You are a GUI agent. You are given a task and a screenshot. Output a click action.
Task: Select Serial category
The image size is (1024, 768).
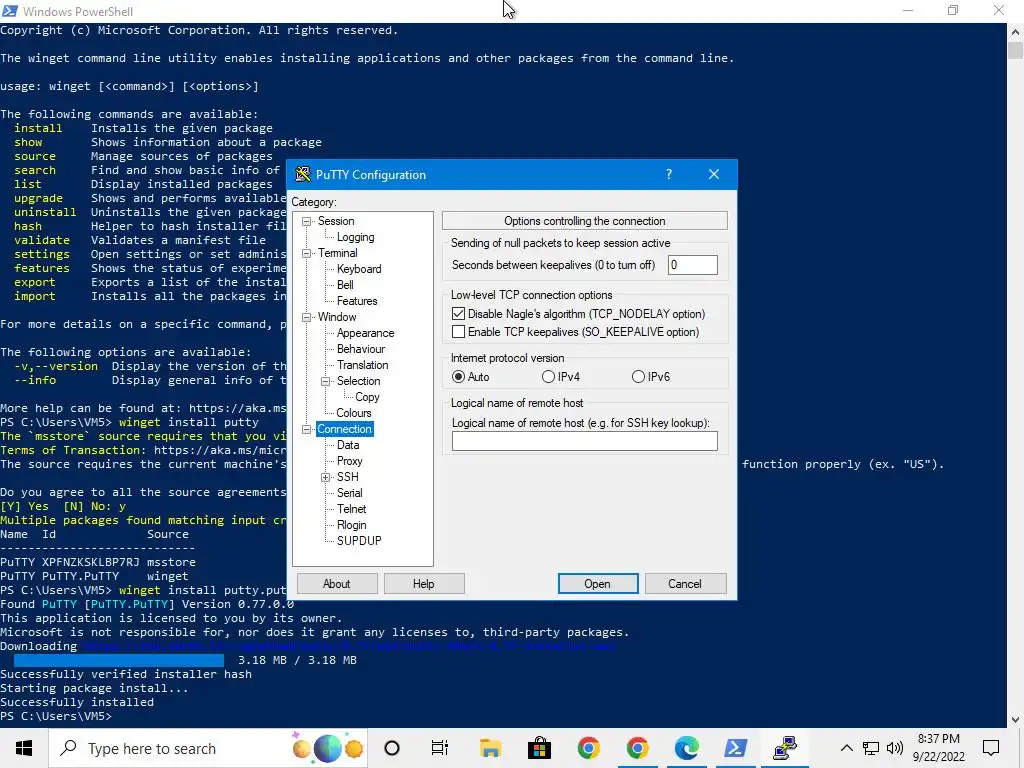tap(349, 493)
